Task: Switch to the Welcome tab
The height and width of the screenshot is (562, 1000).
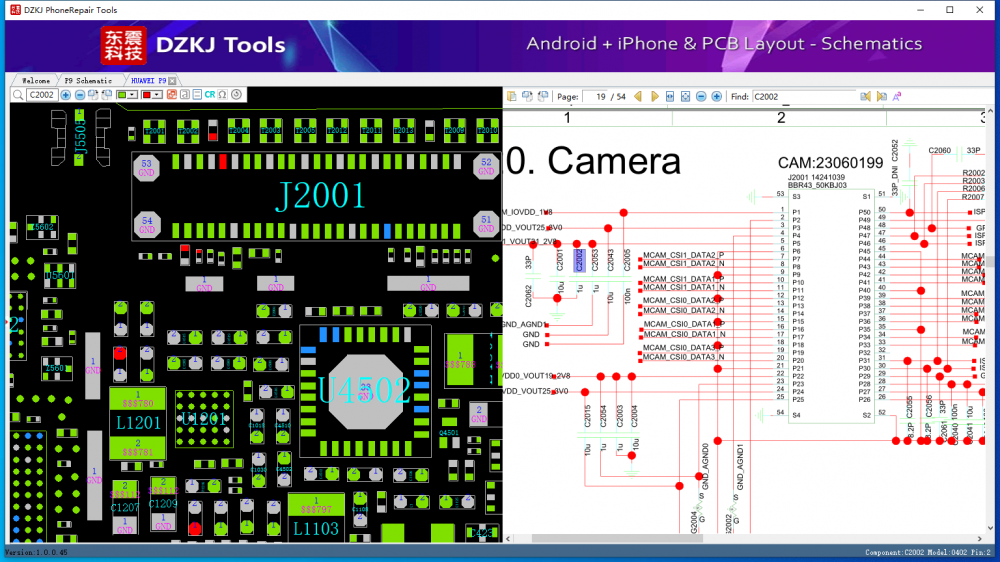Action: (x=36, y=81)
